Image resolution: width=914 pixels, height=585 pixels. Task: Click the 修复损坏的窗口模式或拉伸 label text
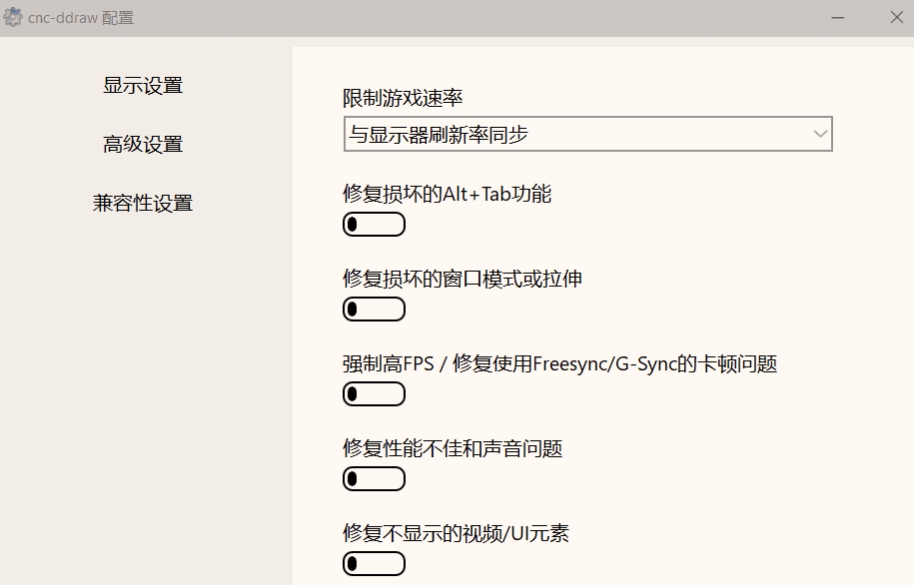(x=462, y=279)
